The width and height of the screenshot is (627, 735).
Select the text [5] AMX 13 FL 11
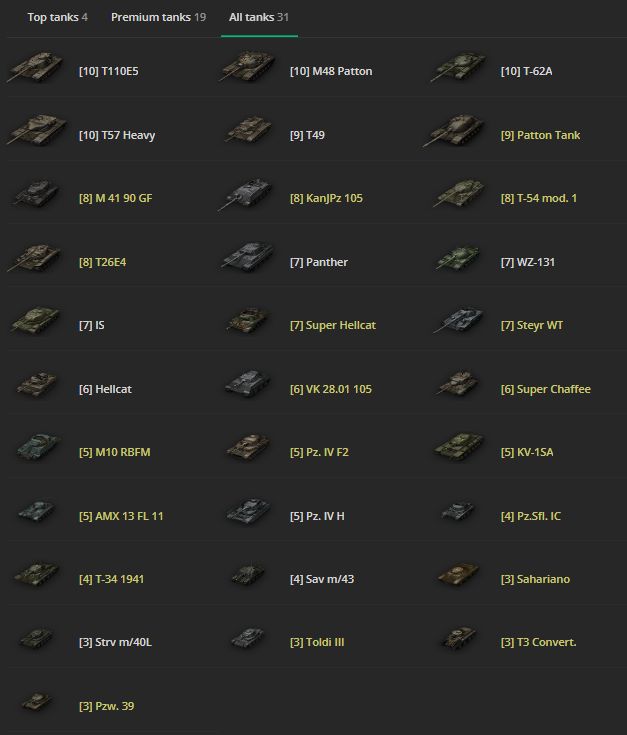click(121, 516)
